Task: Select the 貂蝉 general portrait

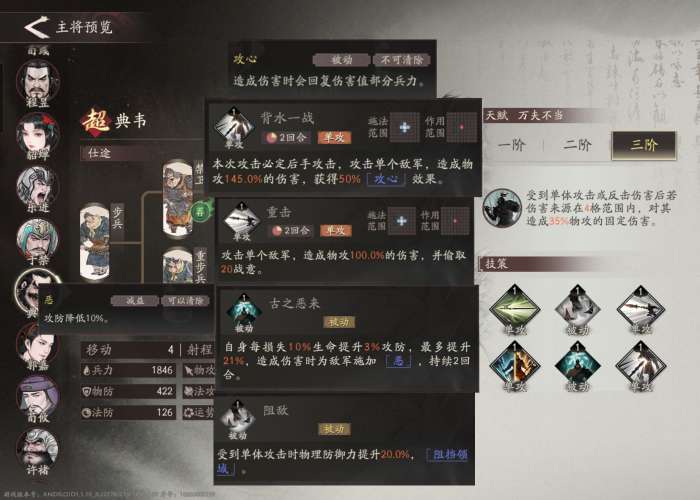Action: 38,133
